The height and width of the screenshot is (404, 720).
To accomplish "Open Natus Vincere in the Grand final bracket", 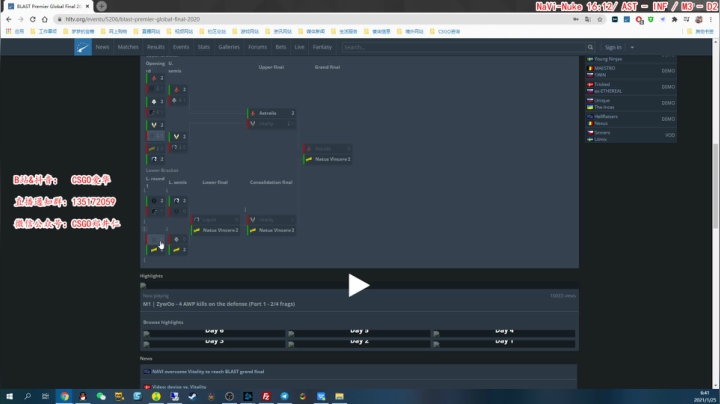I will coord(328,159).
